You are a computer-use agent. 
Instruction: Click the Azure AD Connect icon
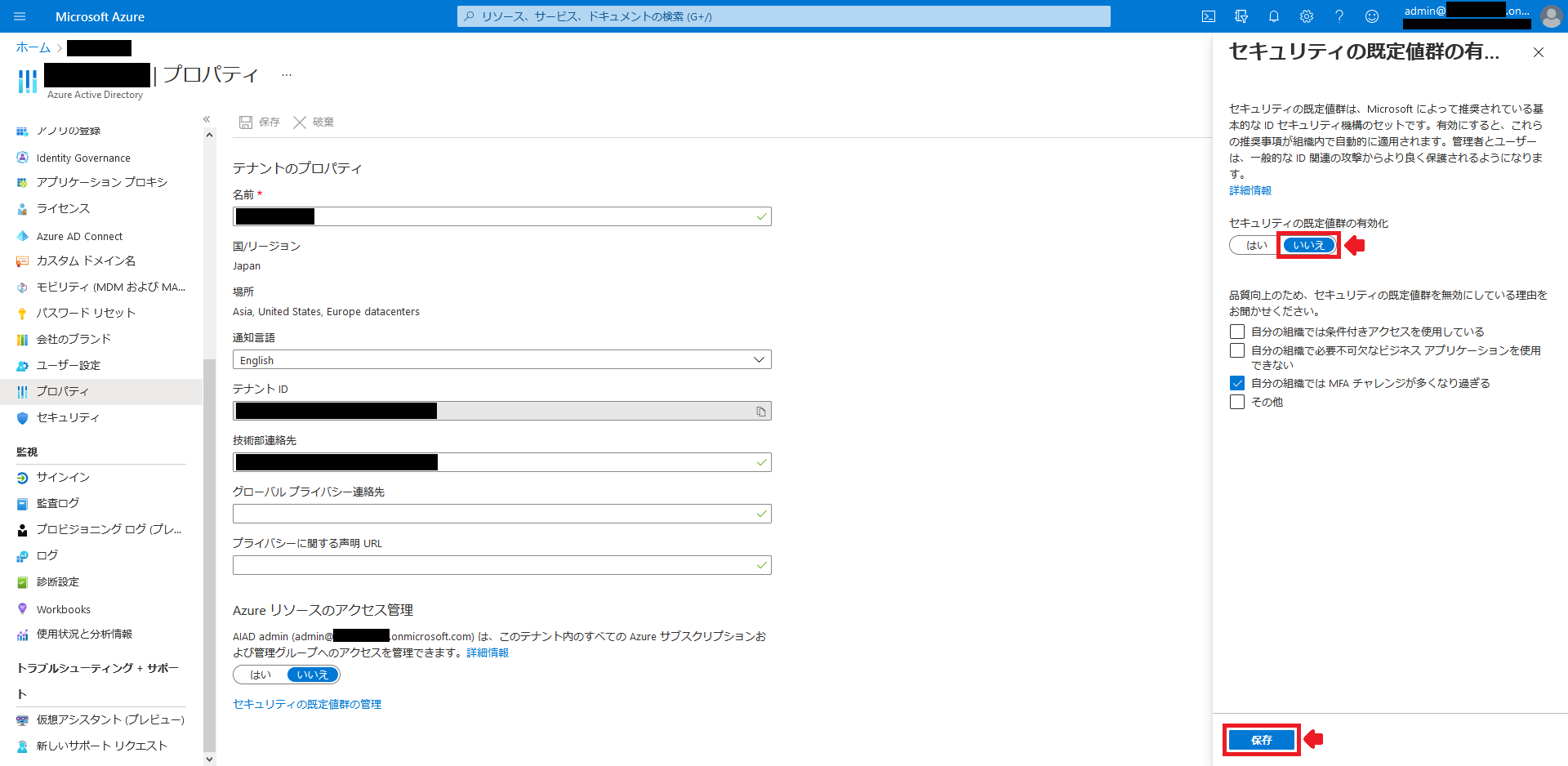[22, 236]
